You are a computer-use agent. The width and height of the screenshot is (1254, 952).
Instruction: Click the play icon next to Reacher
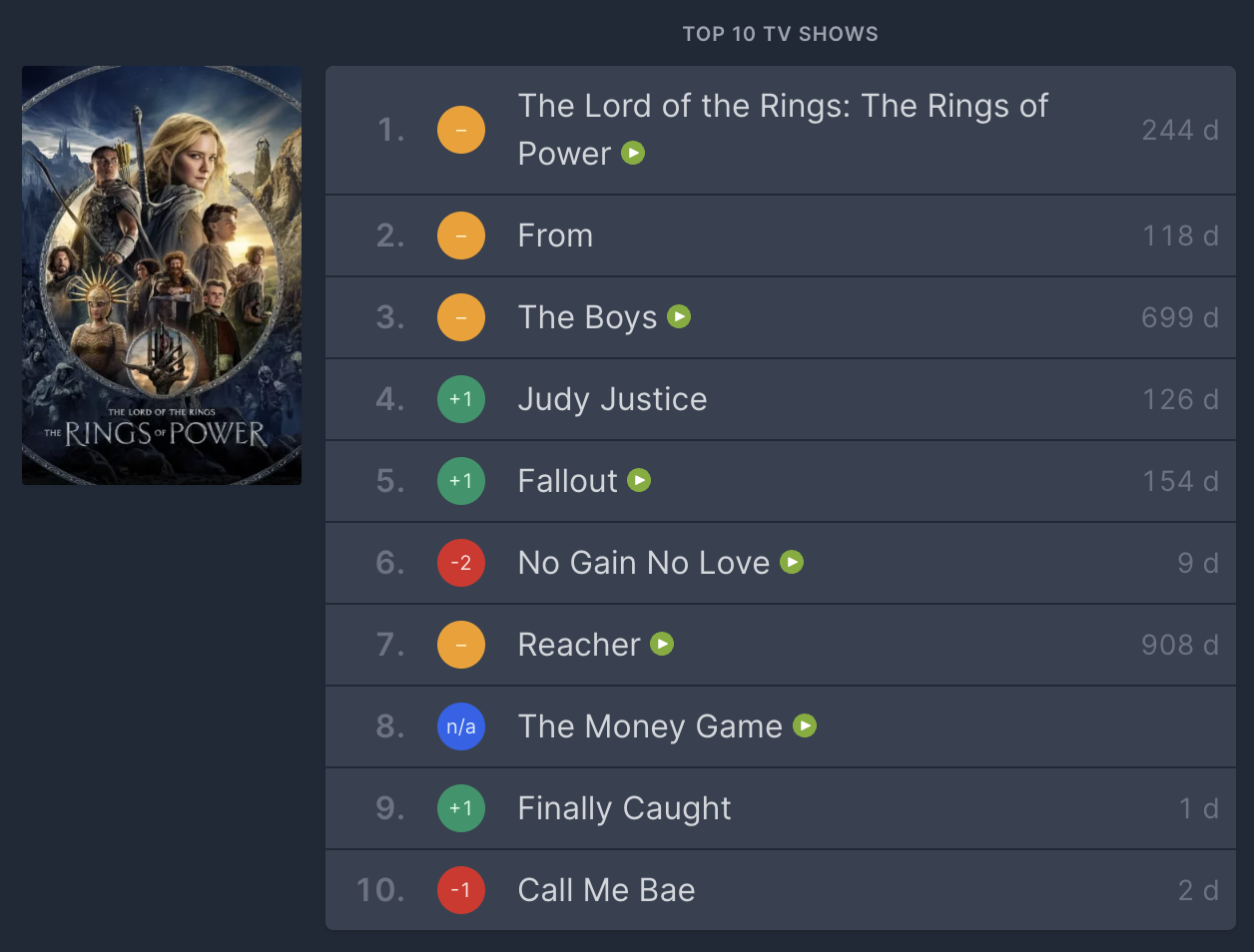coord(662,645)
